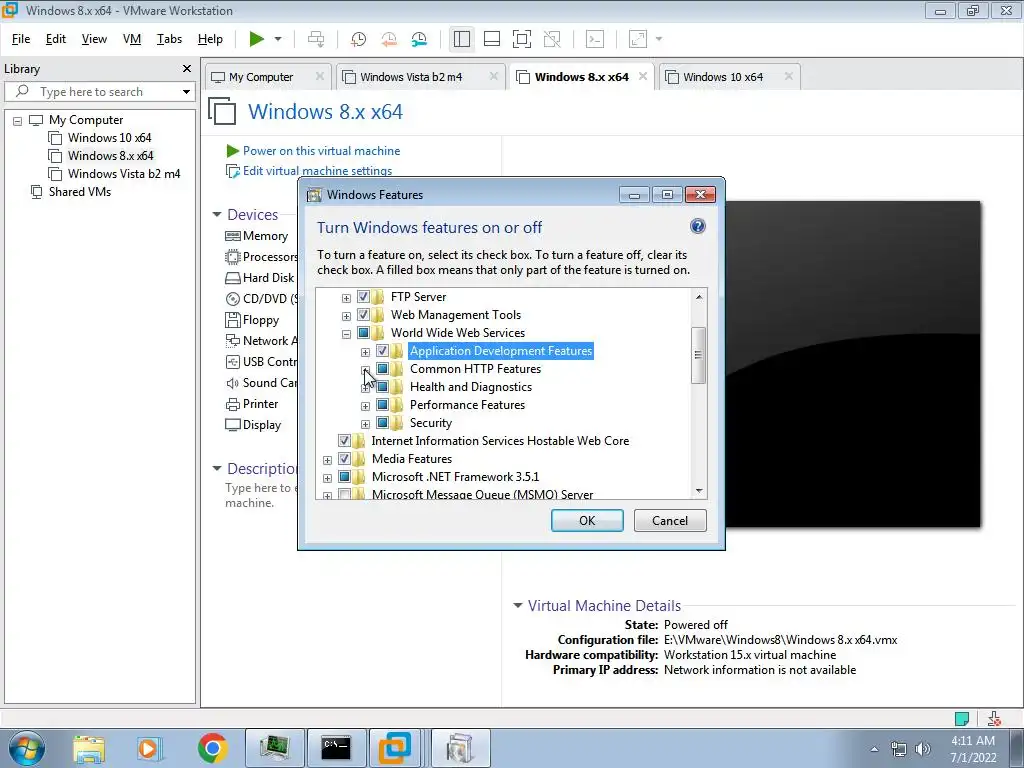Screen dimensions: 1024x768
Task: Expand the Application Development Features node
Action: click(366, 353)
